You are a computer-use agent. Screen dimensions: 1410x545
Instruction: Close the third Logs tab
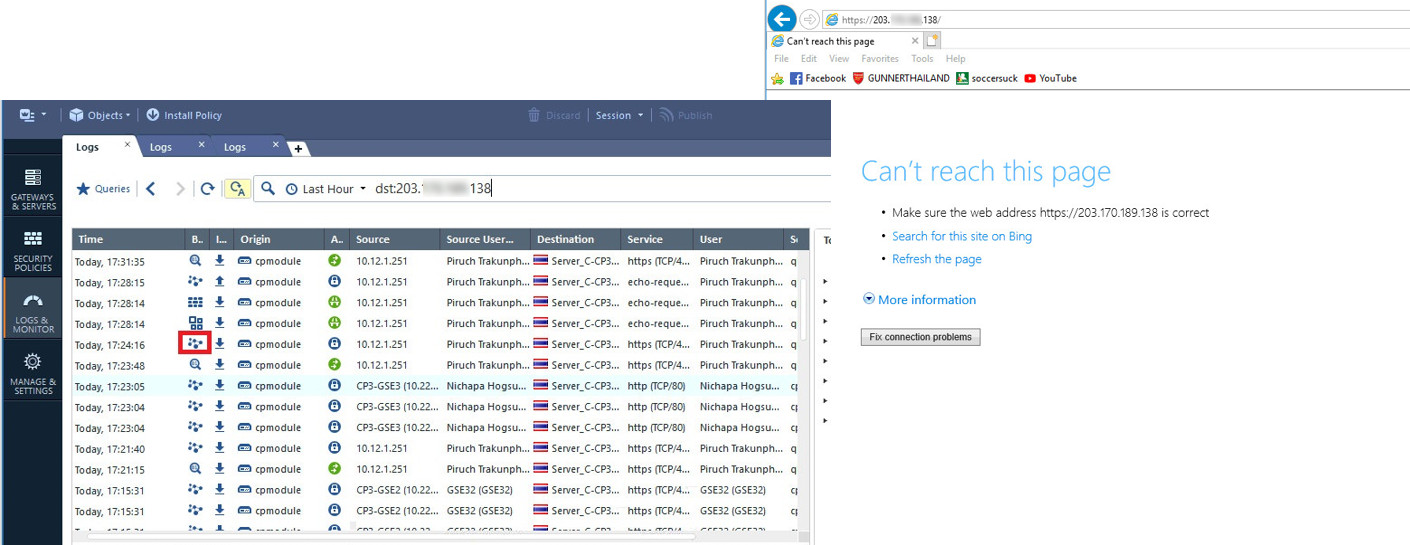[276, 145]
